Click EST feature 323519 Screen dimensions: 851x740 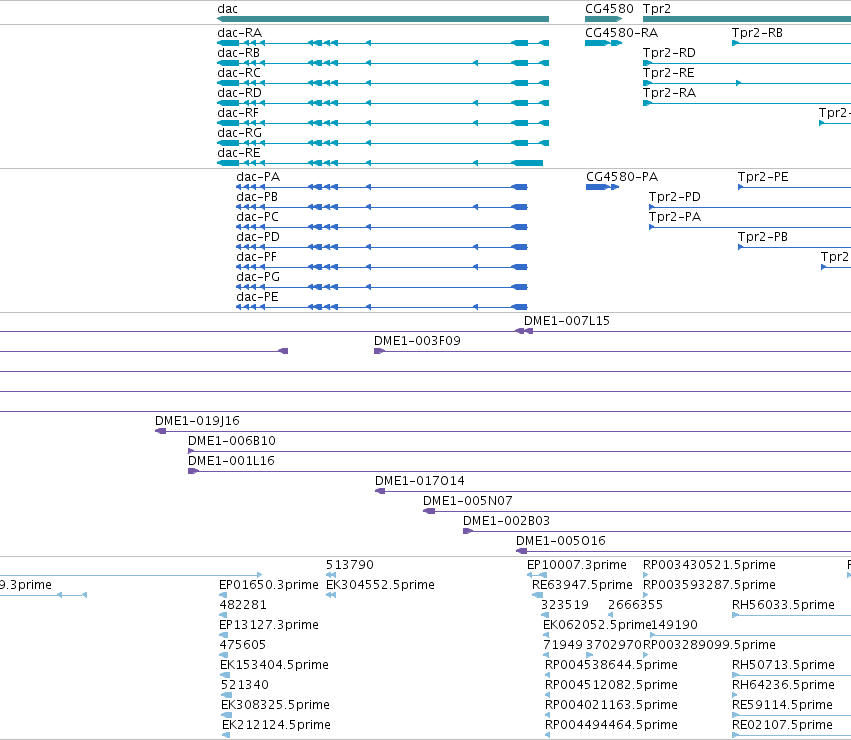(565, 605)
